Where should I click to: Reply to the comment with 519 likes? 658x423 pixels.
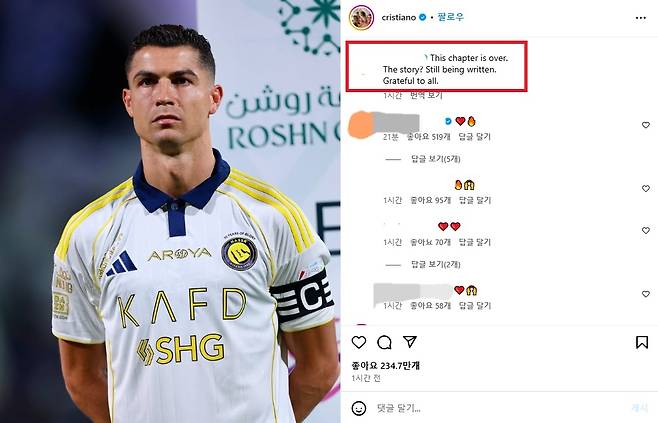click(x=475, y=137)
